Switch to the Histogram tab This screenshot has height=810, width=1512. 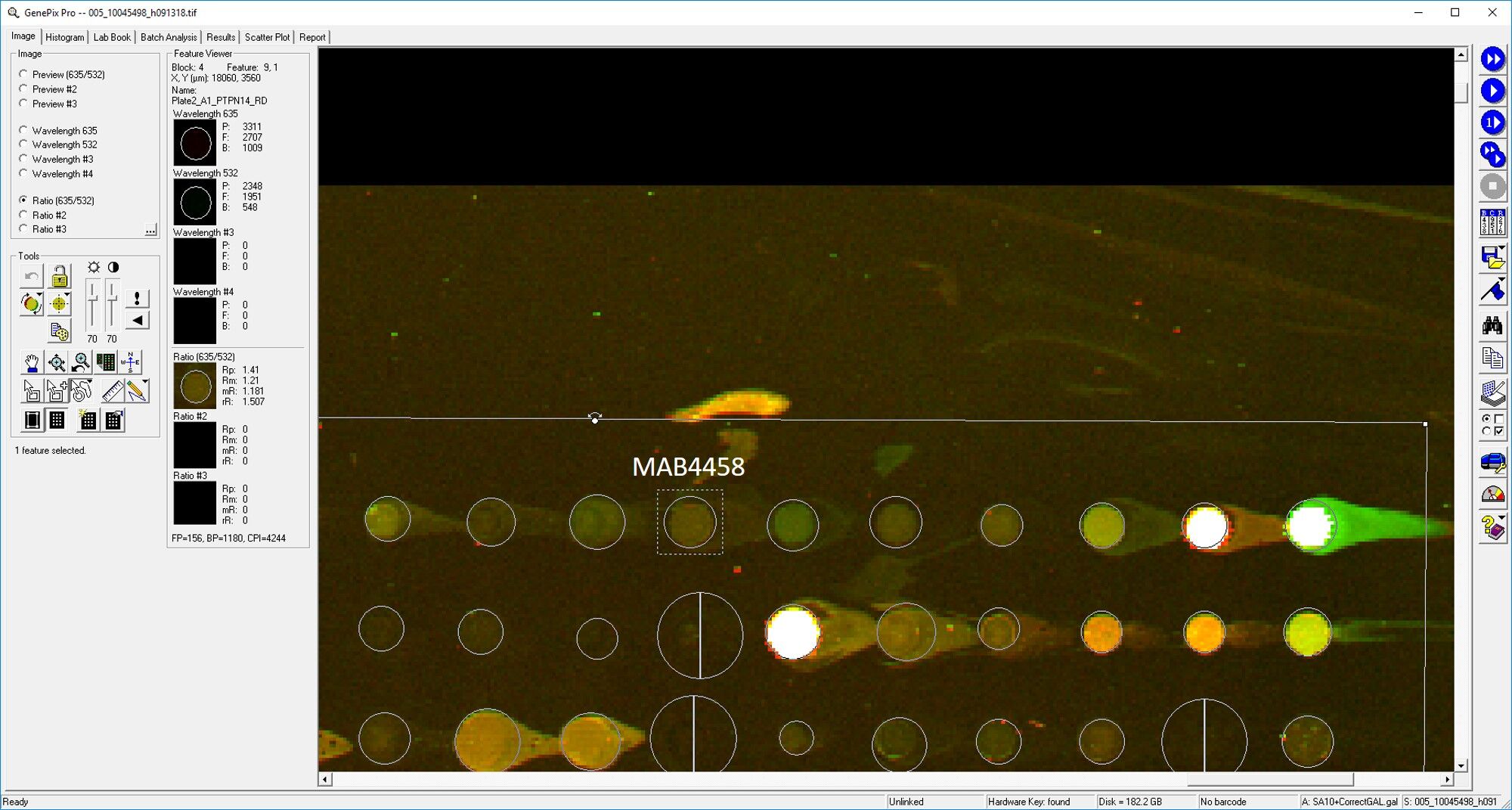click(x=64, y=37)
